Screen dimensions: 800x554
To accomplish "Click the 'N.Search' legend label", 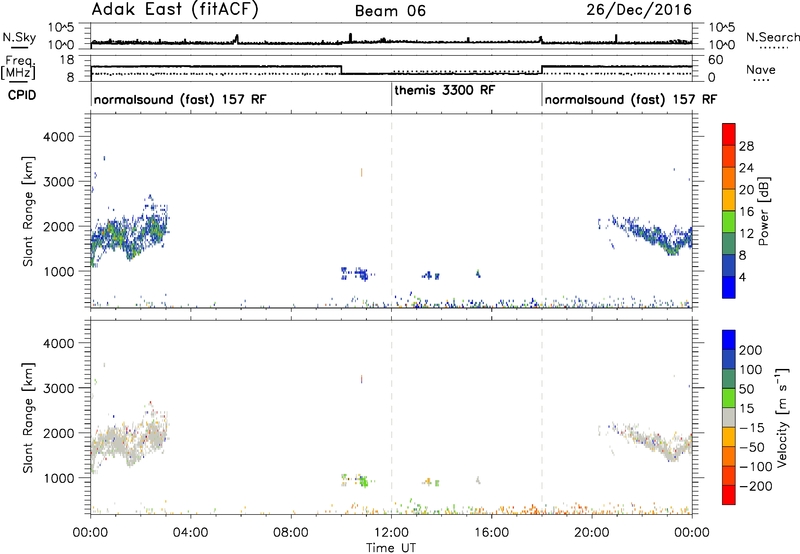I will [772, 37].
